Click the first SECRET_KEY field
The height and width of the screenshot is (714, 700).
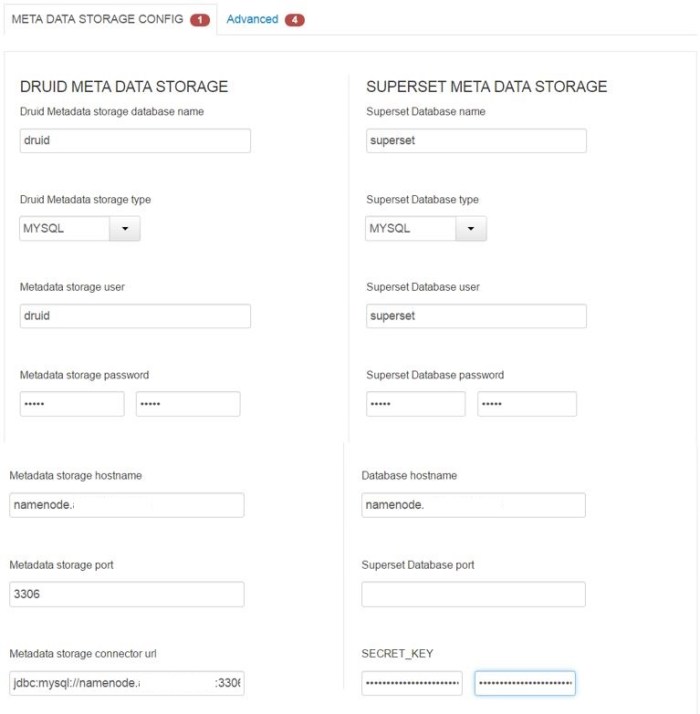click(x=412, y=683)
